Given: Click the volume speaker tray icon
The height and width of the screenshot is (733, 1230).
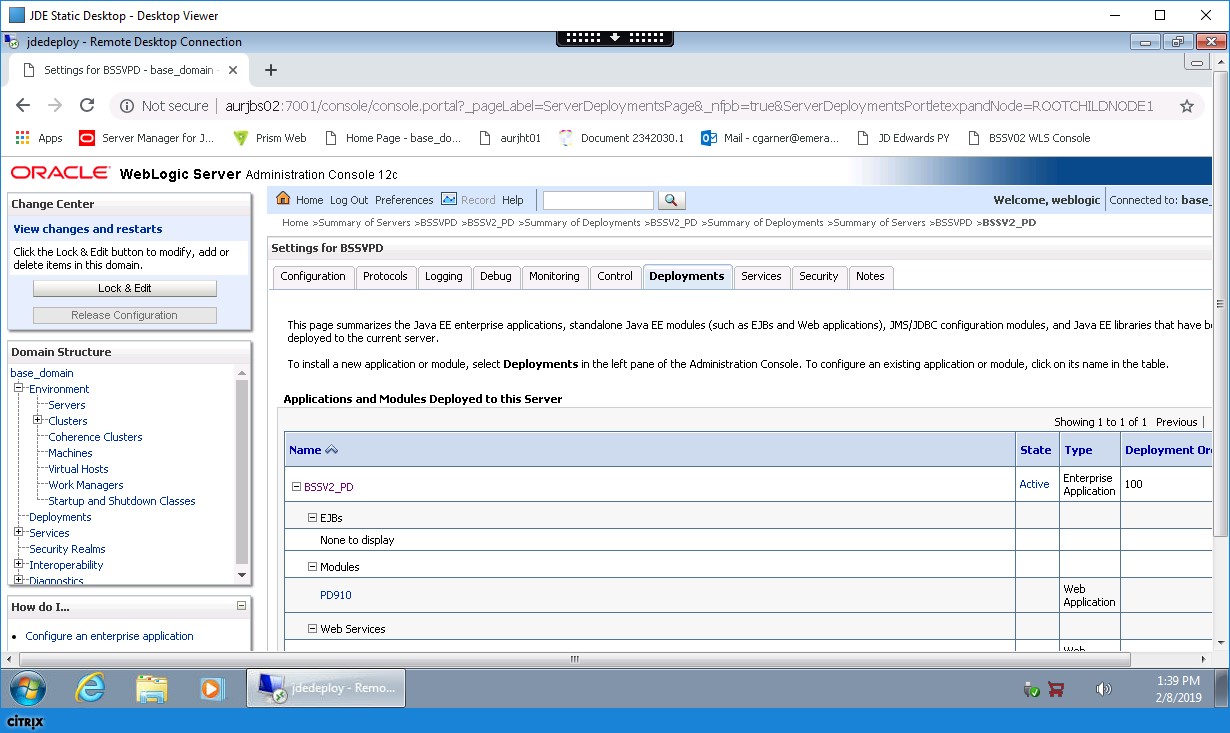Looking at the screenshot, I should pos(1103,689).
